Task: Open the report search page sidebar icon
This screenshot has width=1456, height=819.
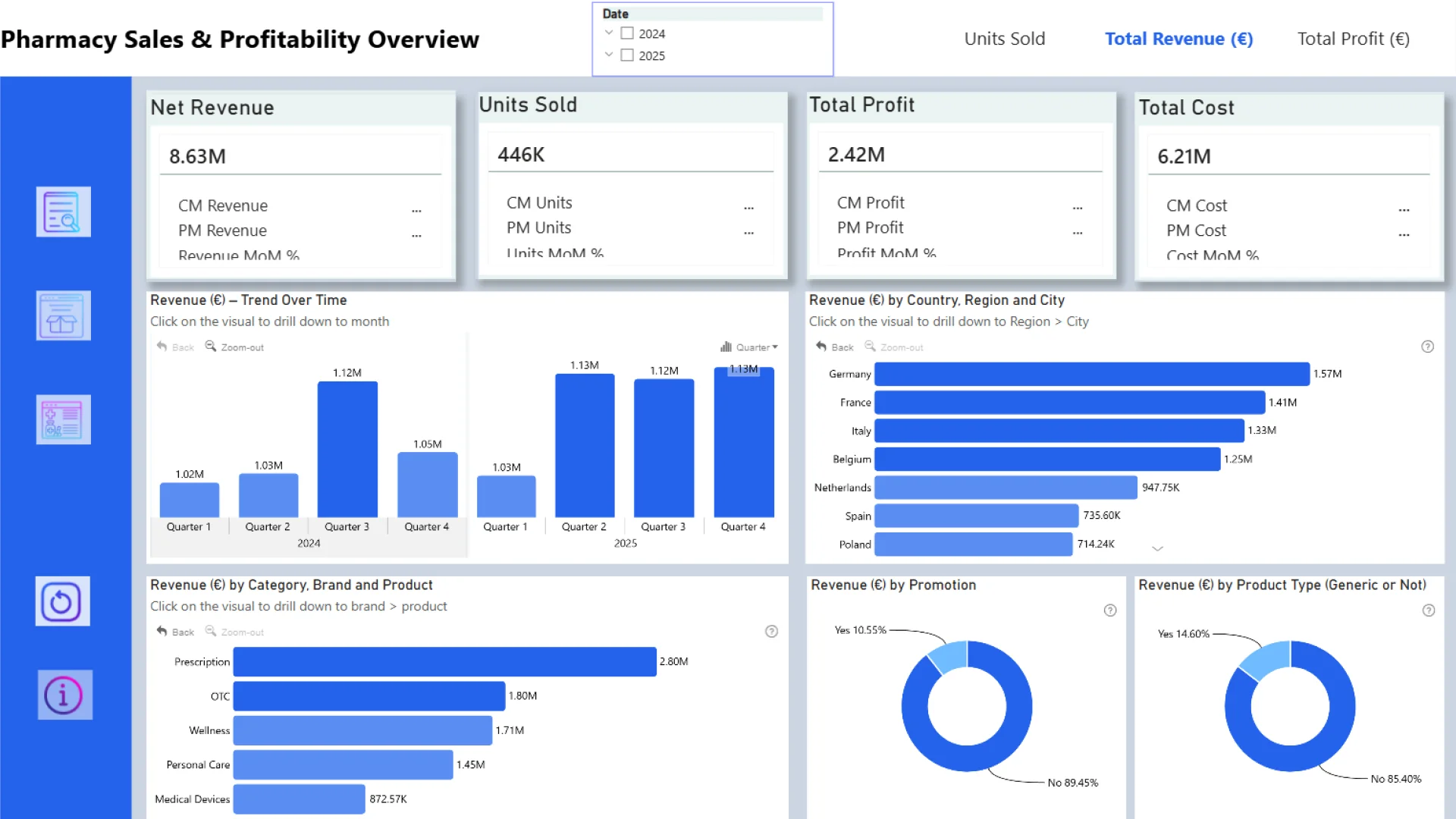Action: coord(63,212)
